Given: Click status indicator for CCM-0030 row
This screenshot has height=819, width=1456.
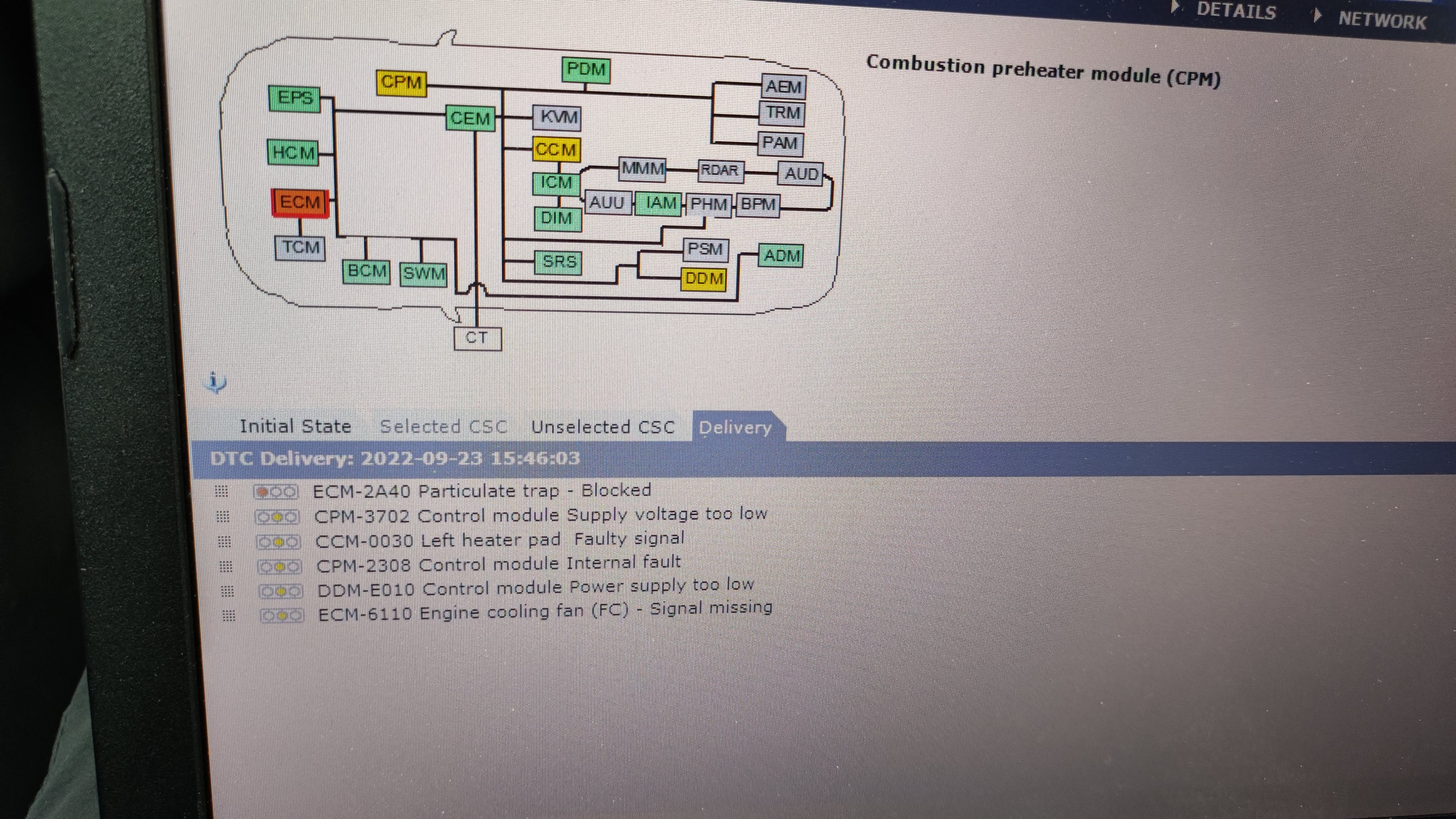Looking at the screenshot, I should (x=278, y=543).
